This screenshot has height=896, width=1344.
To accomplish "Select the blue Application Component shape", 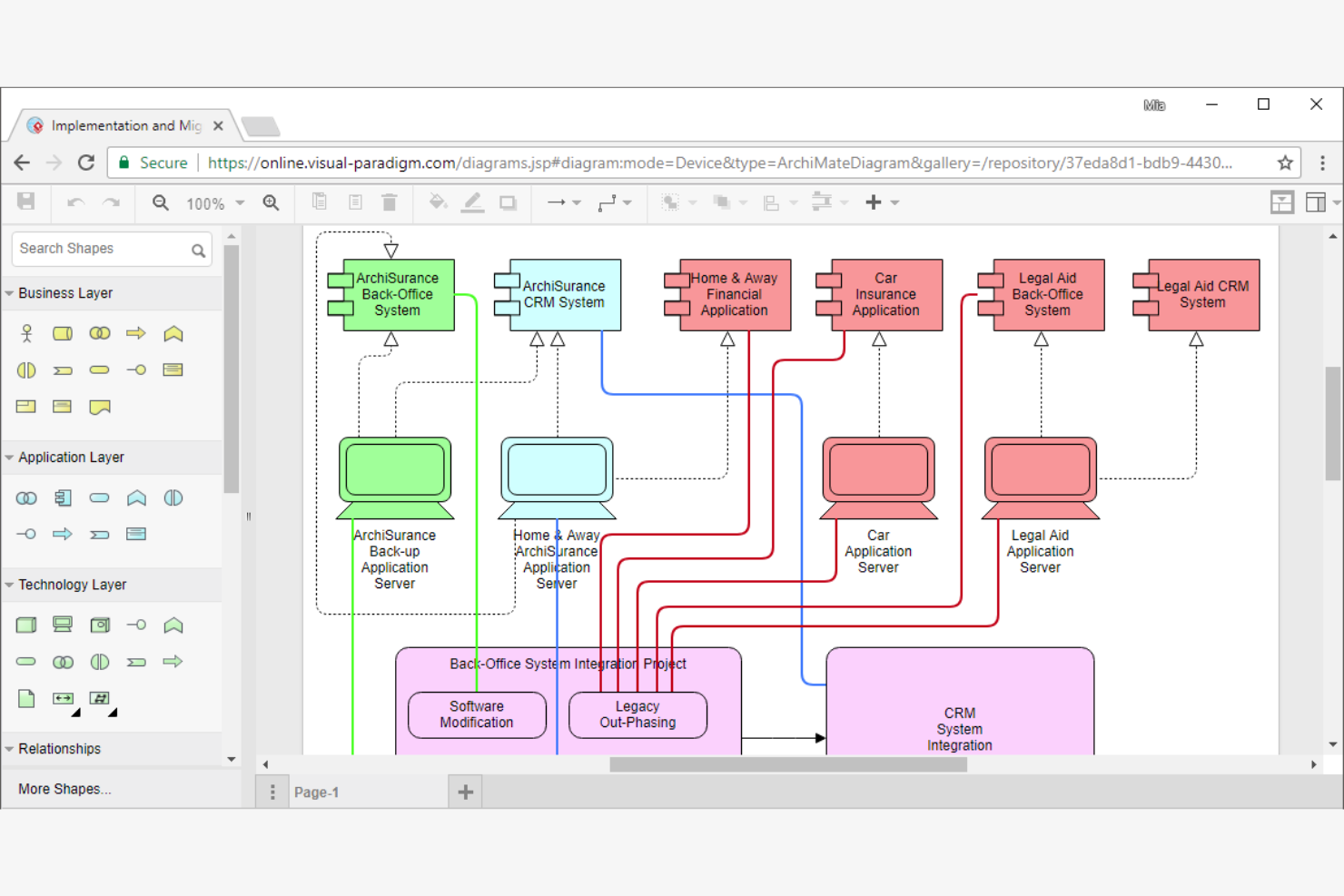I will click(x=63, y=497).
